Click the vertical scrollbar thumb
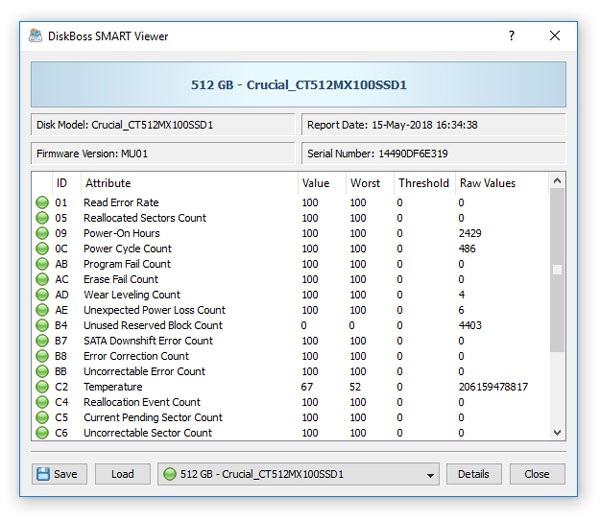The width and height of the screenshot is (600, 521). tap(557, 270)
